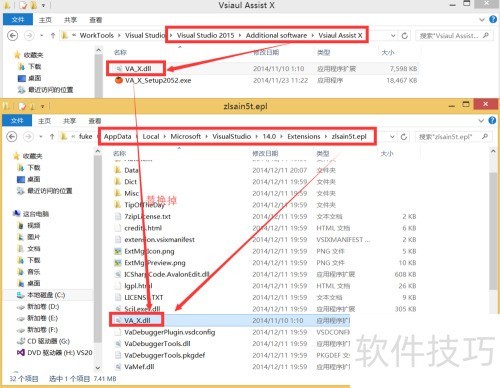Screen dimensions: 500x388
Task: Sort by 类型 column in zlsain5t.epl window
Action: coord(323,153)
